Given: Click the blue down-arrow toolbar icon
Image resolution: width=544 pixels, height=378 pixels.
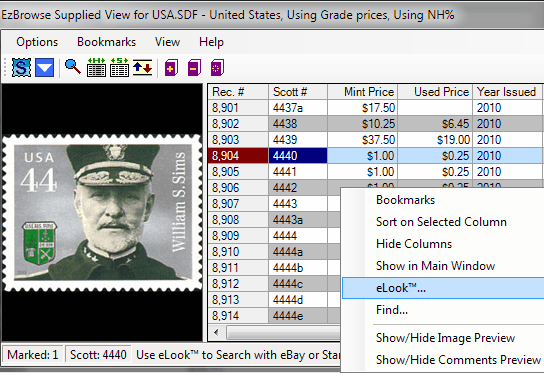Looking at the screenshot, I should pos(44,68).
